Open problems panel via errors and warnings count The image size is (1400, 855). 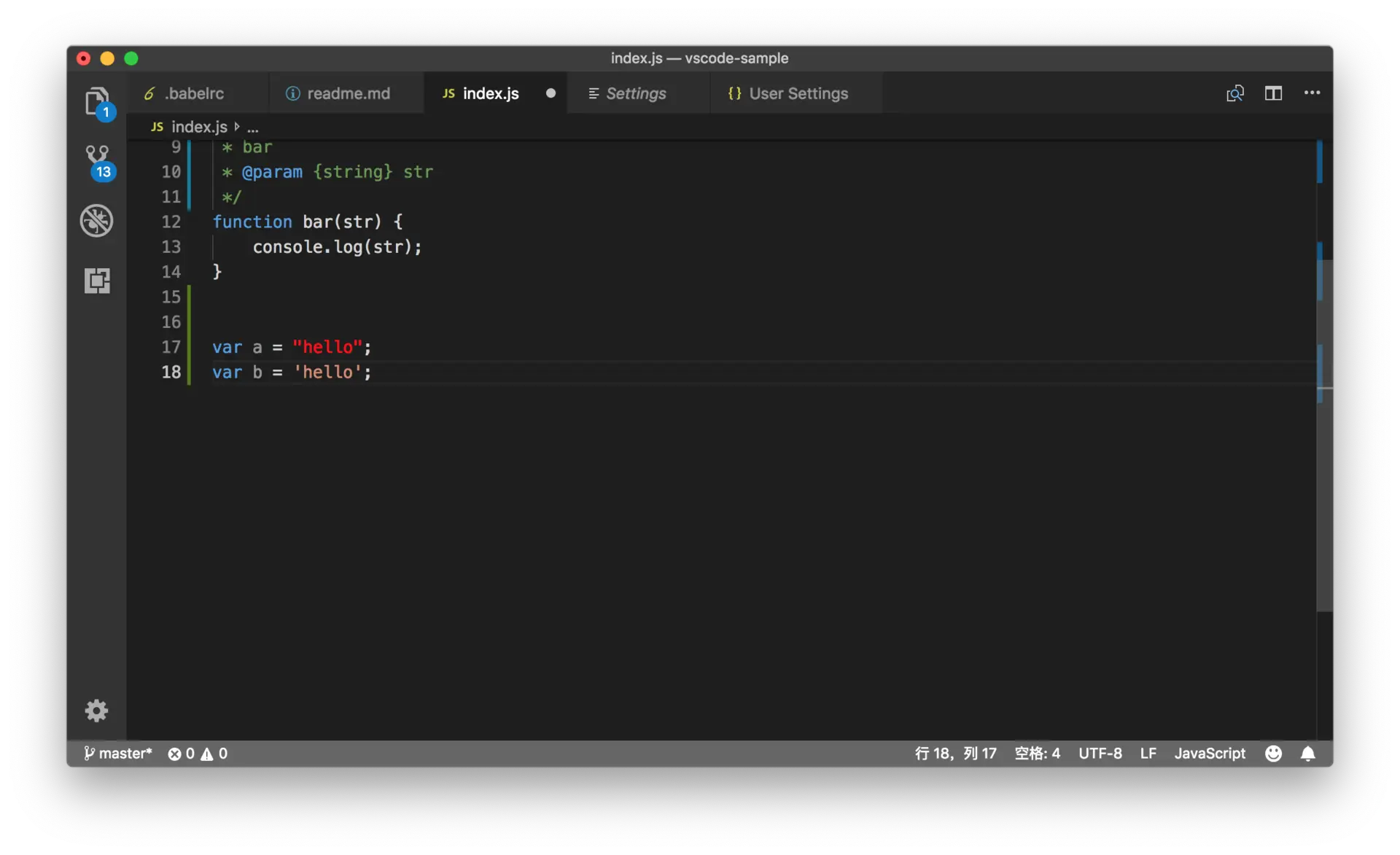click(x=198, y=753)
